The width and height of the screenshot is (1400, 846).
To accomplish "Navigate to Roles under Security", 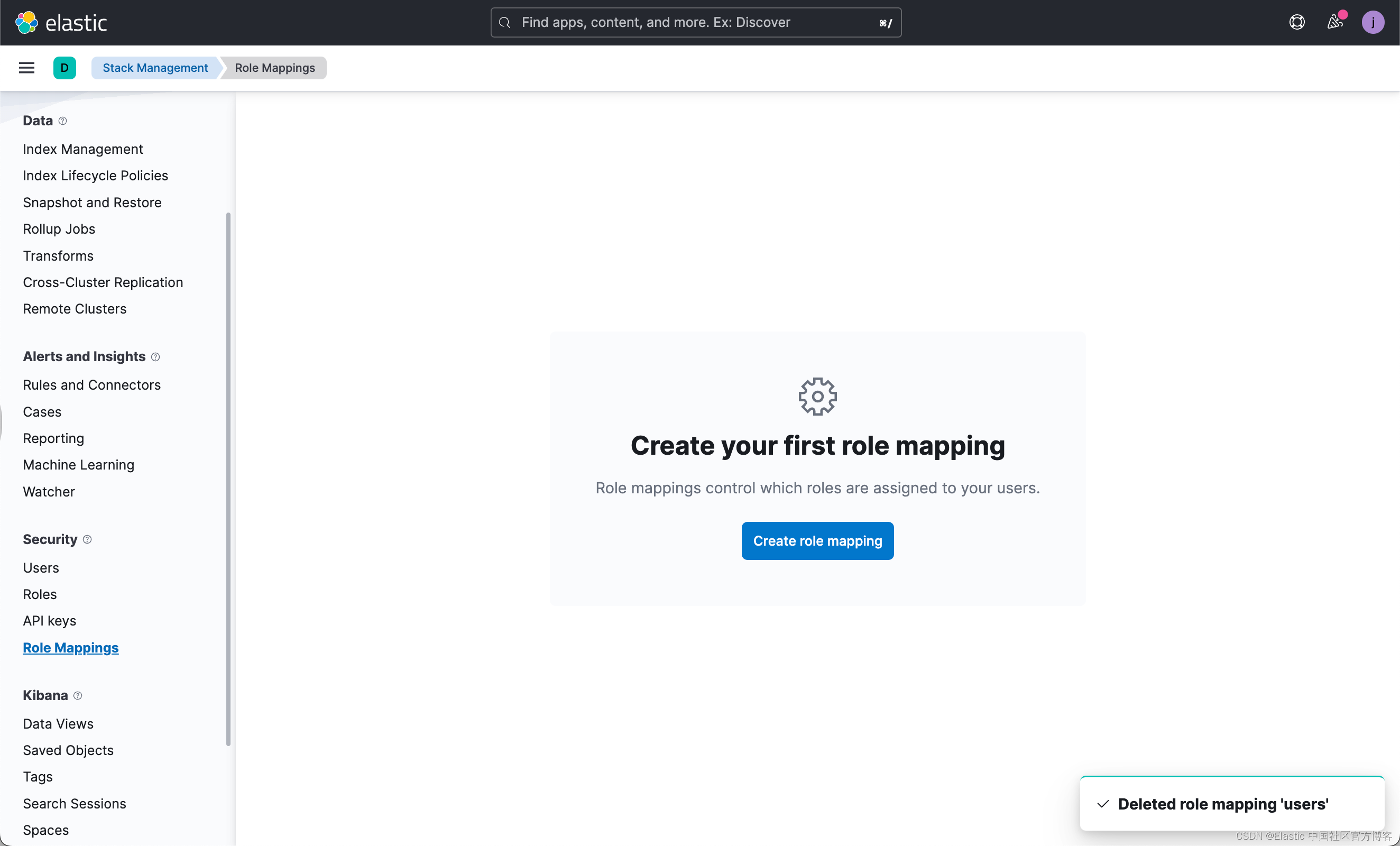I will point(40,594).
